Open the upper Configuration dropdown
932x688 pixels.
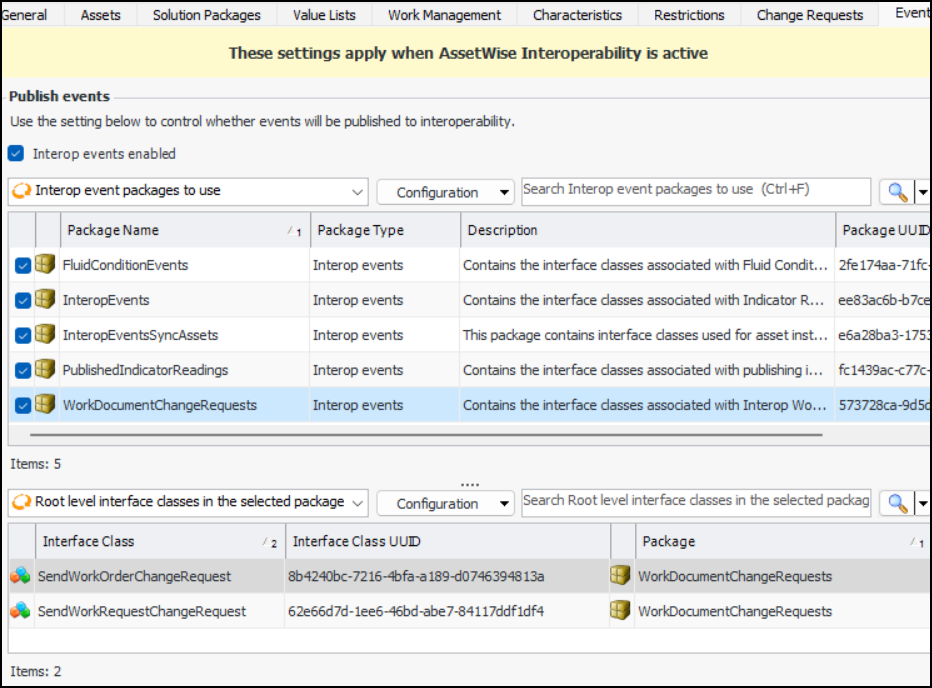(445, 192)
